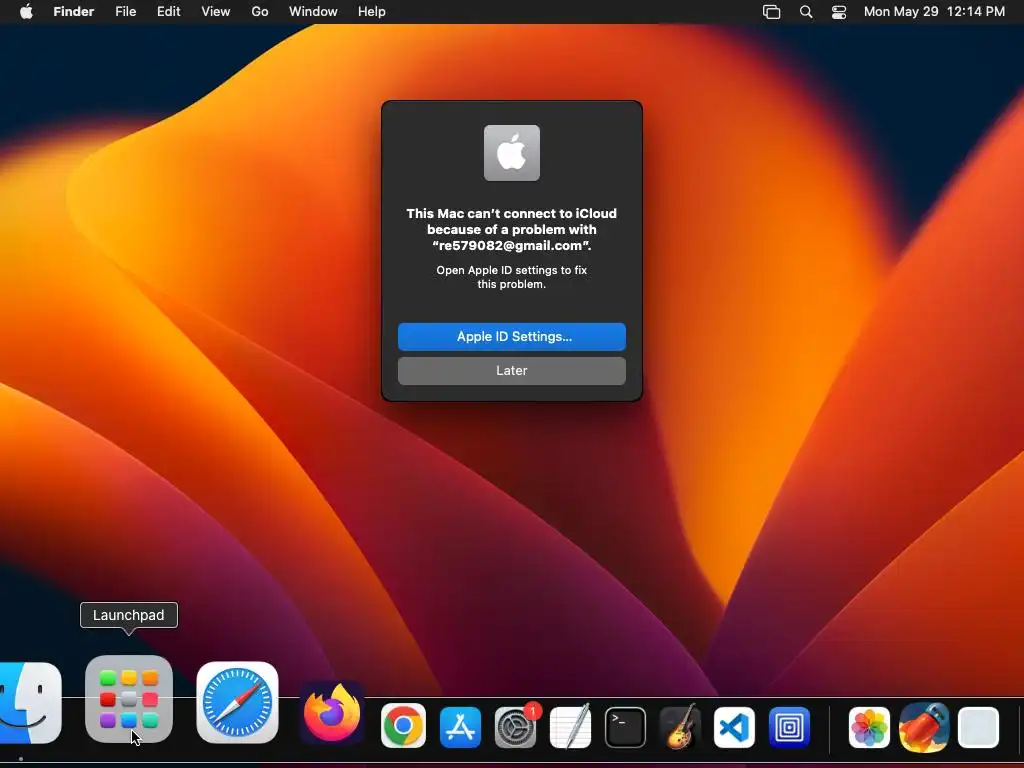
Task: Open the Apple menu
Action: tap(26, 12)
